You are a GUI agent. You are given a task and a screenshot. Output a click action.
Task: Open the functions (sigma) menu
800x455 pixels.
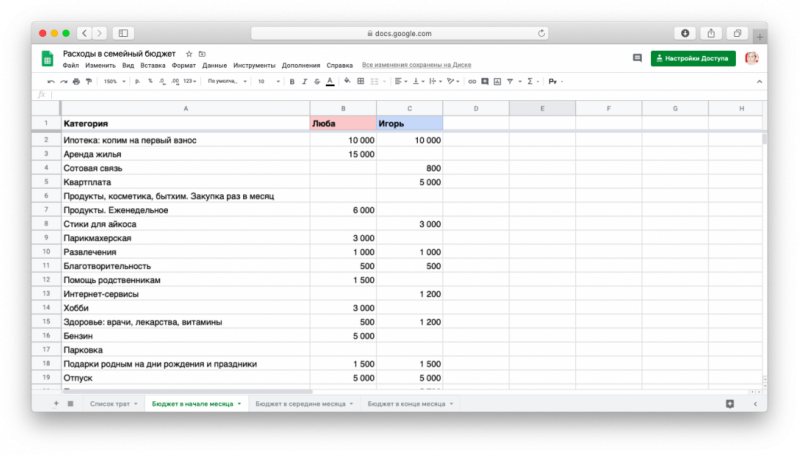pyautogui.click(x=531, y=82)
